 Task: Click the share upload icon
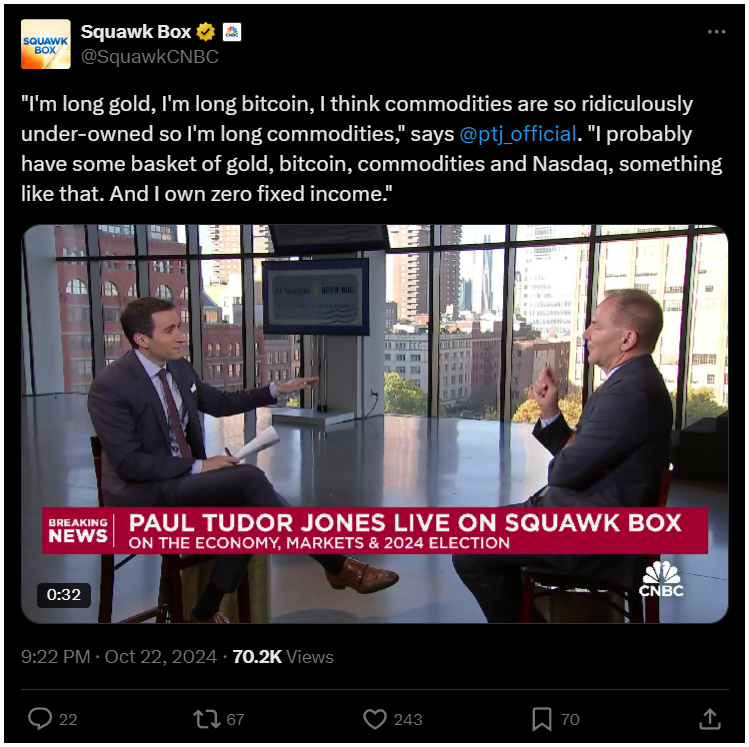pyautogui.click(x=710, y=719)
